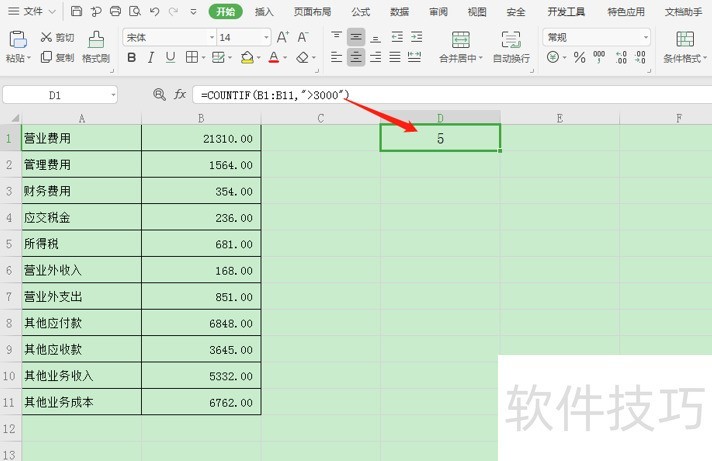Click the Redo arrow icon

click(x=173, y=11)
